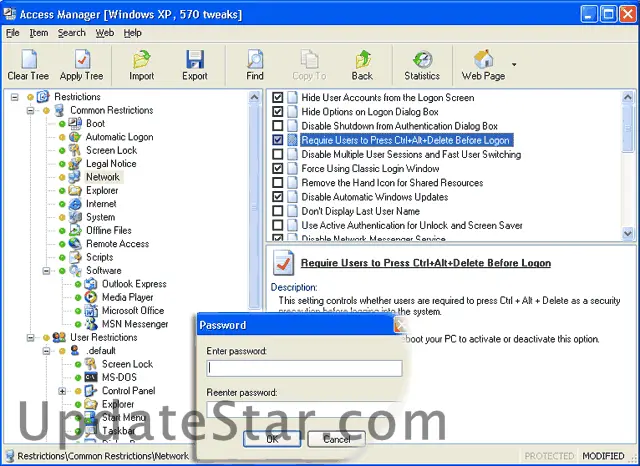Click the Media Player icon
This screenshot has height=466, width=640.
[x=91, y=297]
